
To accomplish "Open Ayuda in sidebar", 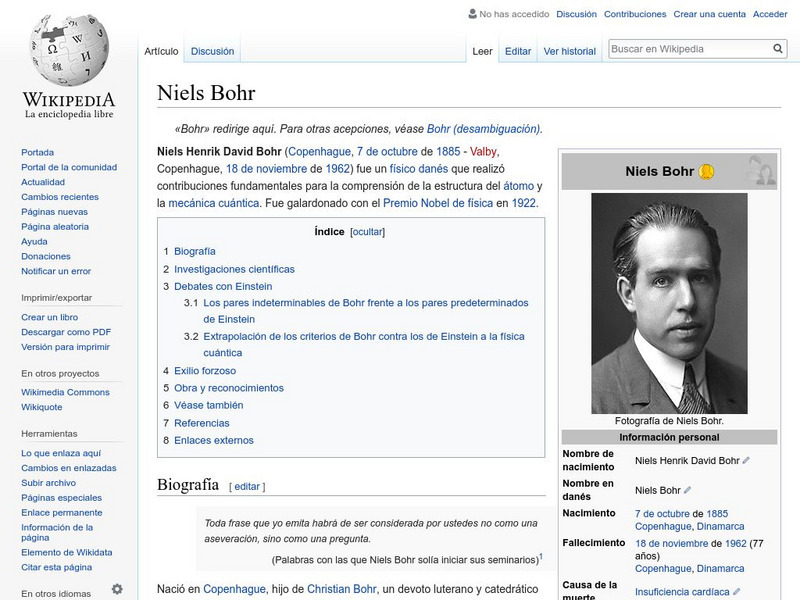I will [x=34, y=241].
